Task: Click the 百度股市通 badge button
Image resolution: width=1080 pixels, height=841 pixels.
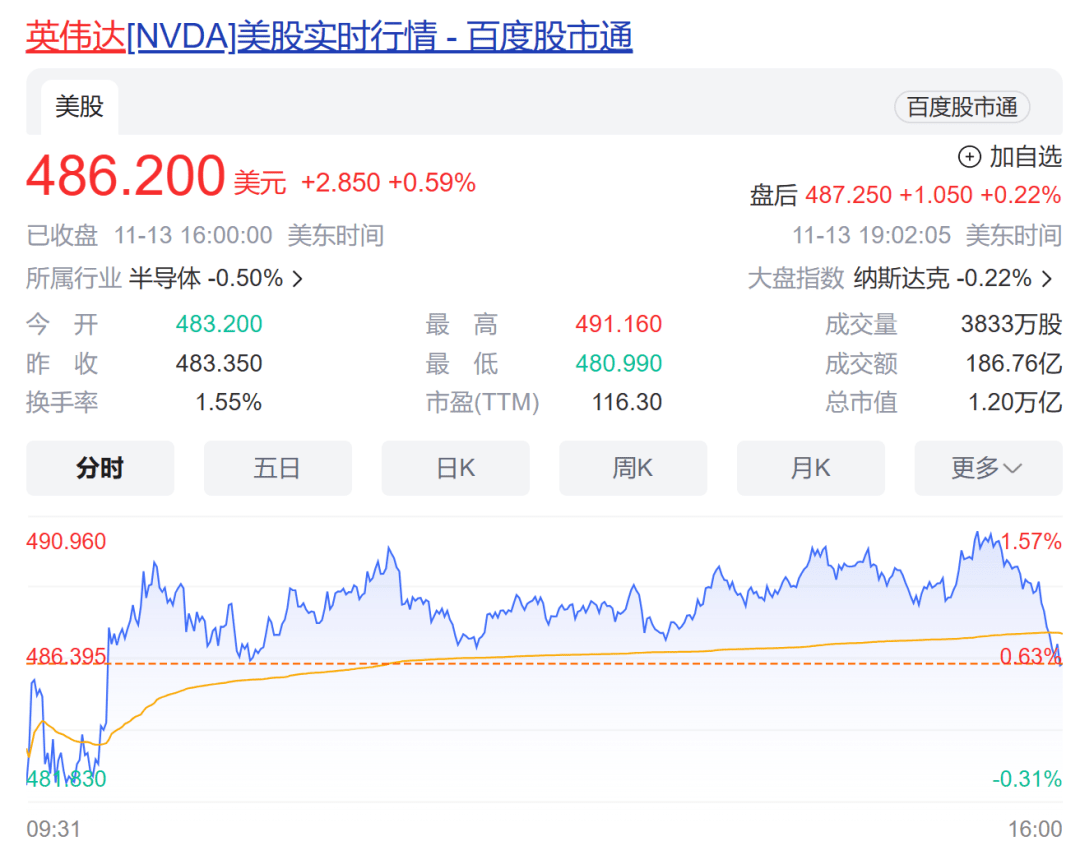Action: [x=961, y=107]
